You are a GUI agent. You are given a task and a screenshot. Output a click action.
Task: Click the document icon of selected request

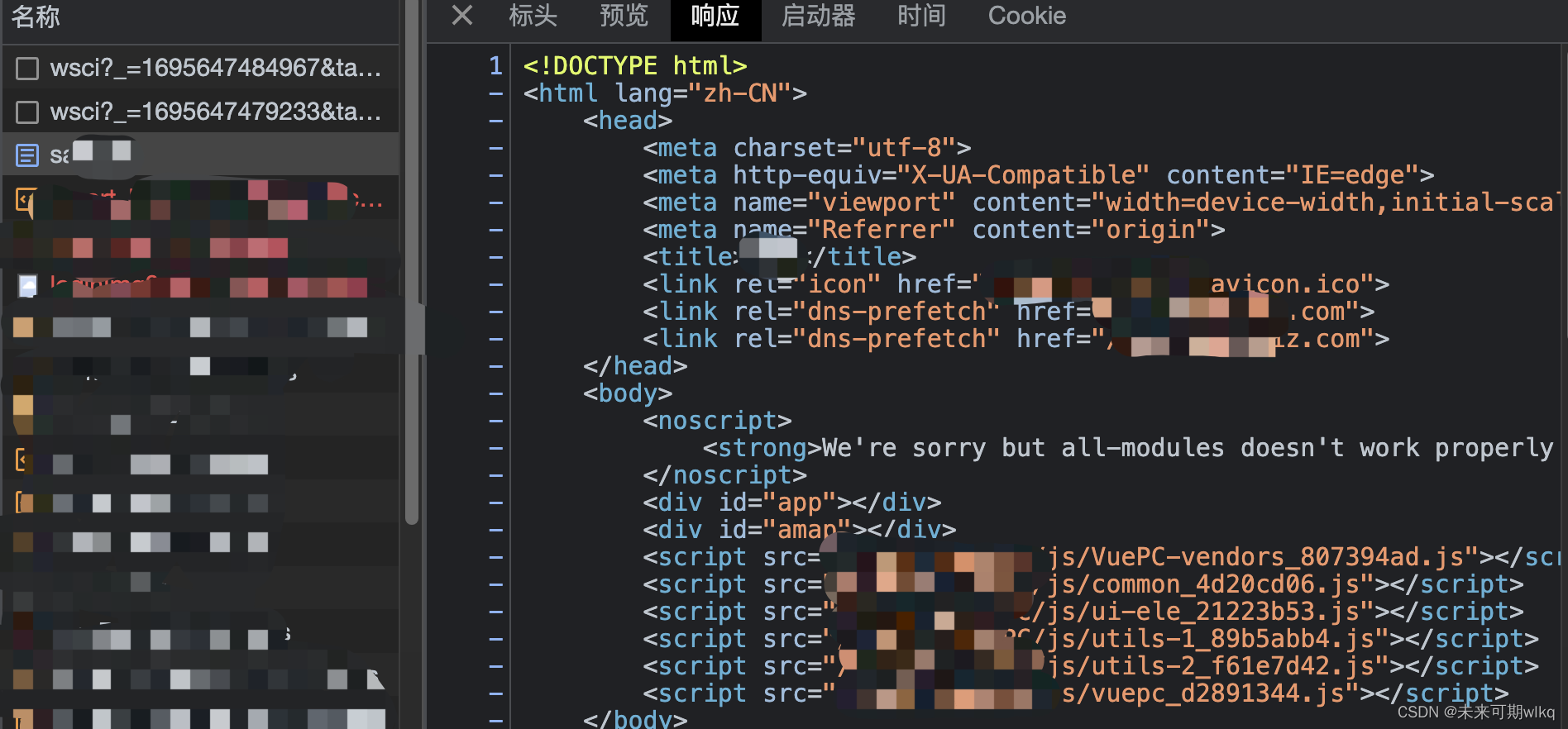[x=27, y=155]
